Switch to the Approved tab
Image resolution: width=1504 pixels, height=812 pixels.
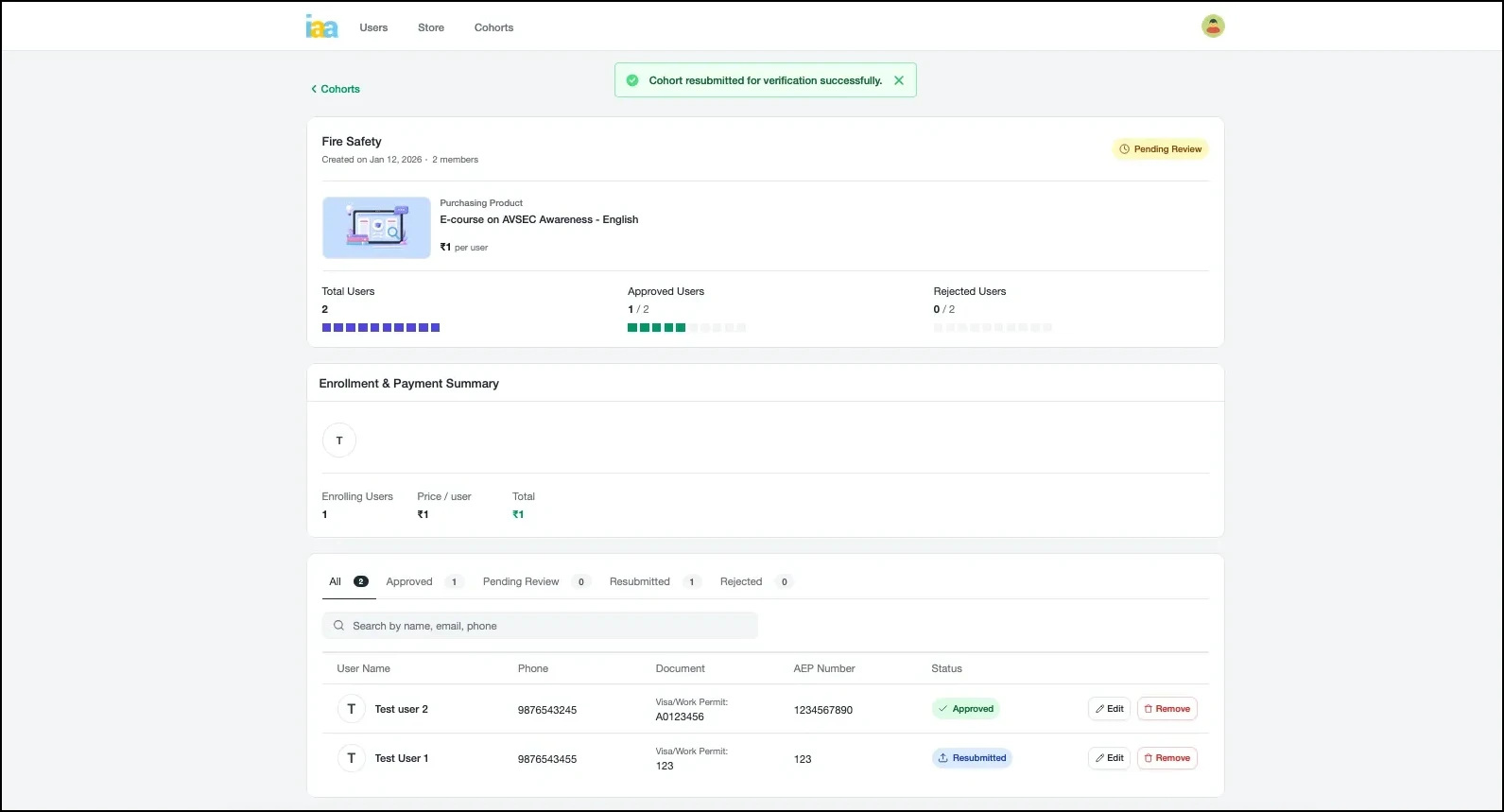click(409, 581)
